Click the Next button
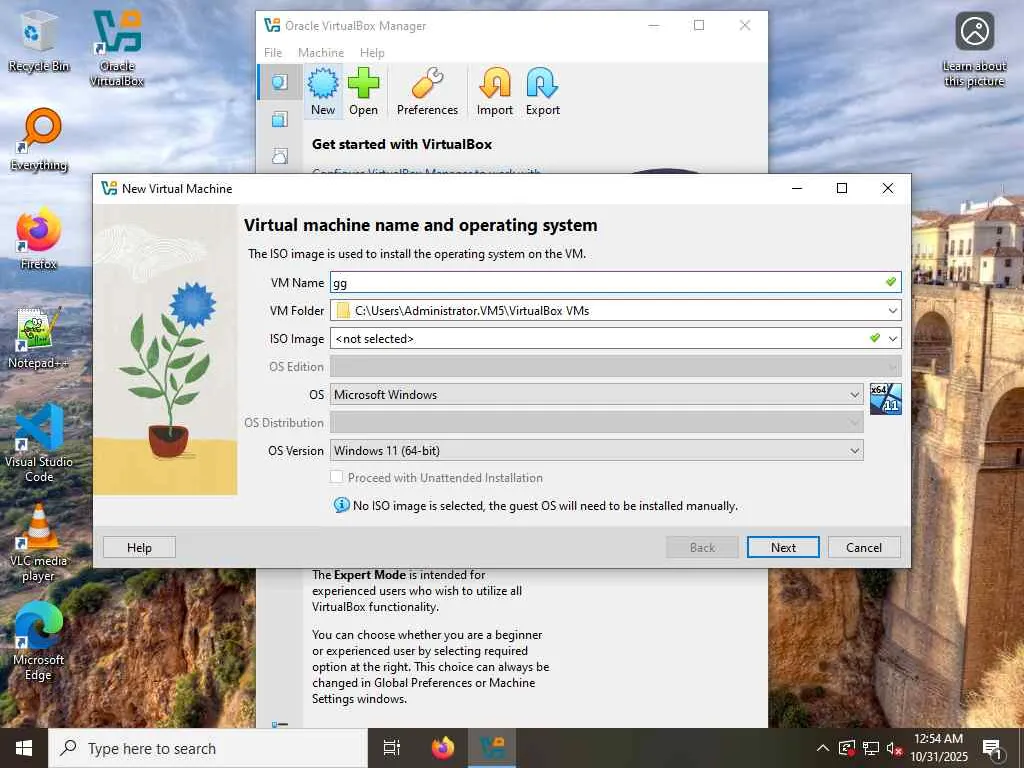Screen dimensions: 1024x768 click(783, 547)
